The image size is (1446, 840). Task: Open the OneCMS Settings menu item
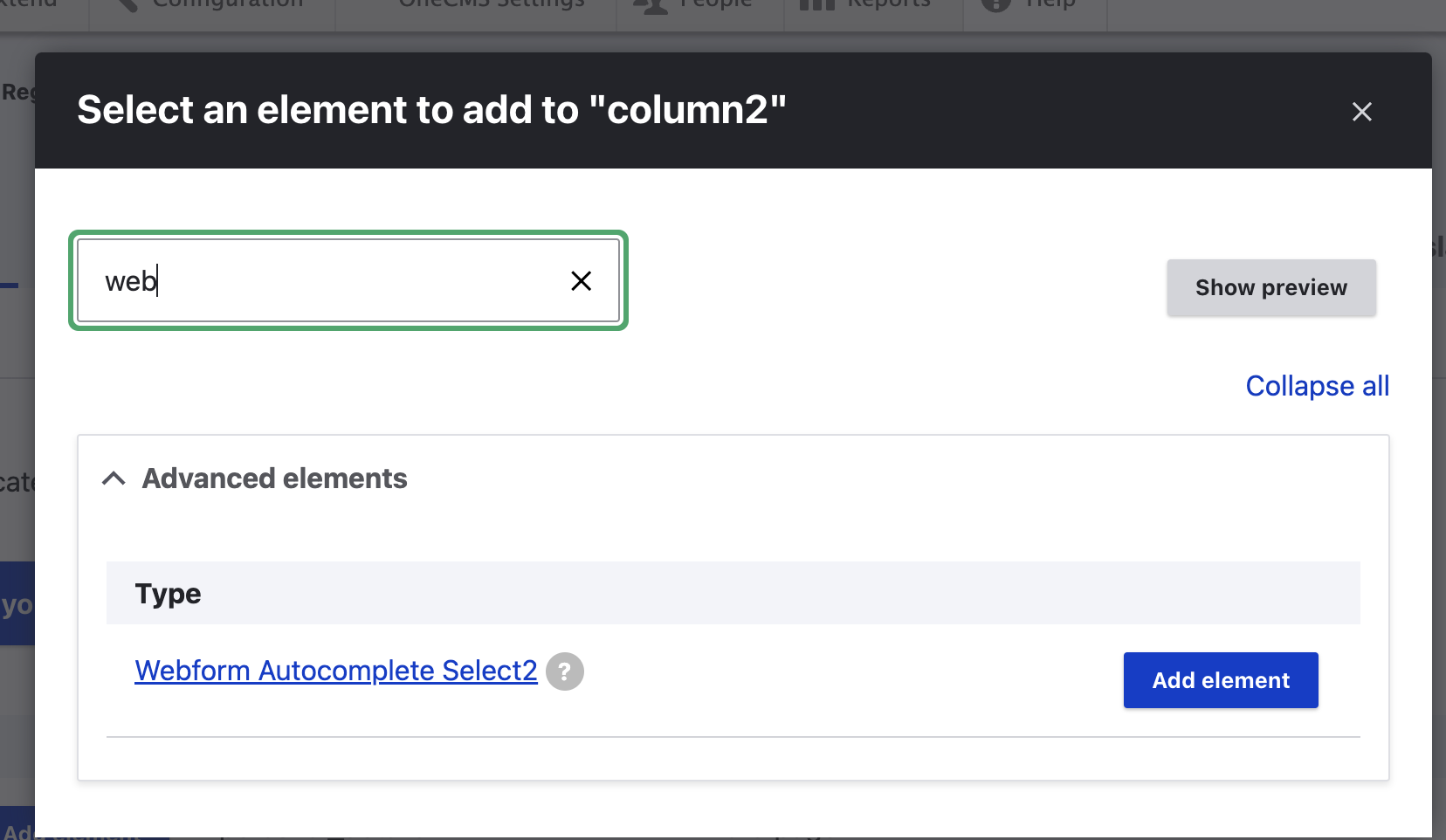point(491,4)
